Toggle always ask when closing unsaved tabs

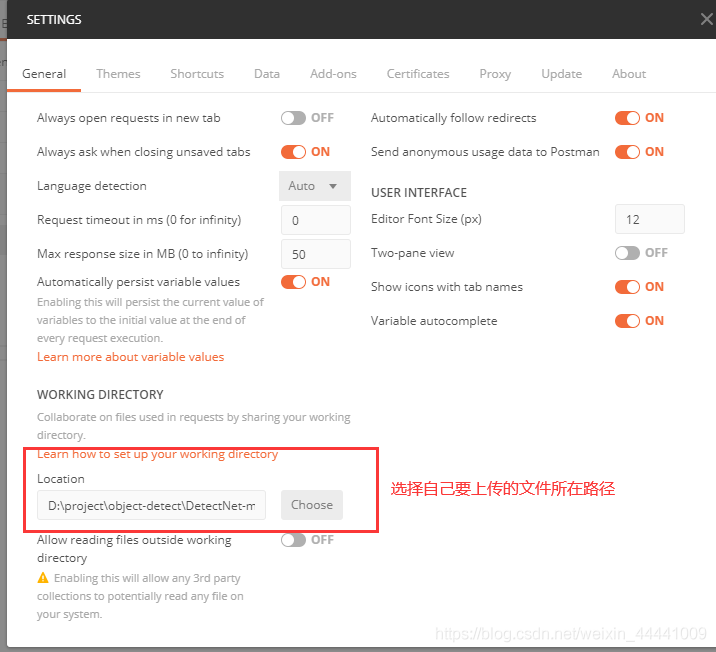tap(293, 152)
